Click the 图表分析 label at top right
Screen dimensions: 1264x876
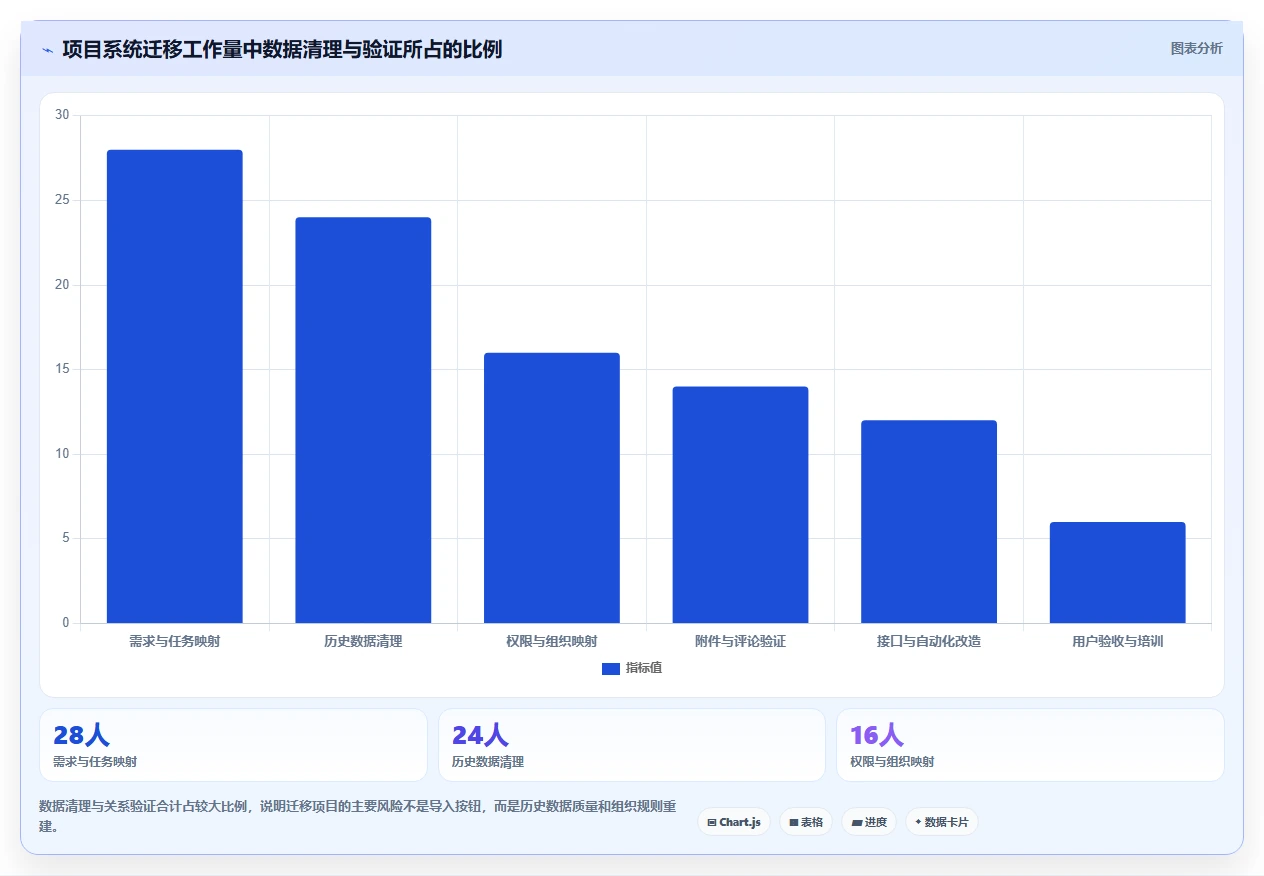pyautogui.click(x=1196, y=48)
